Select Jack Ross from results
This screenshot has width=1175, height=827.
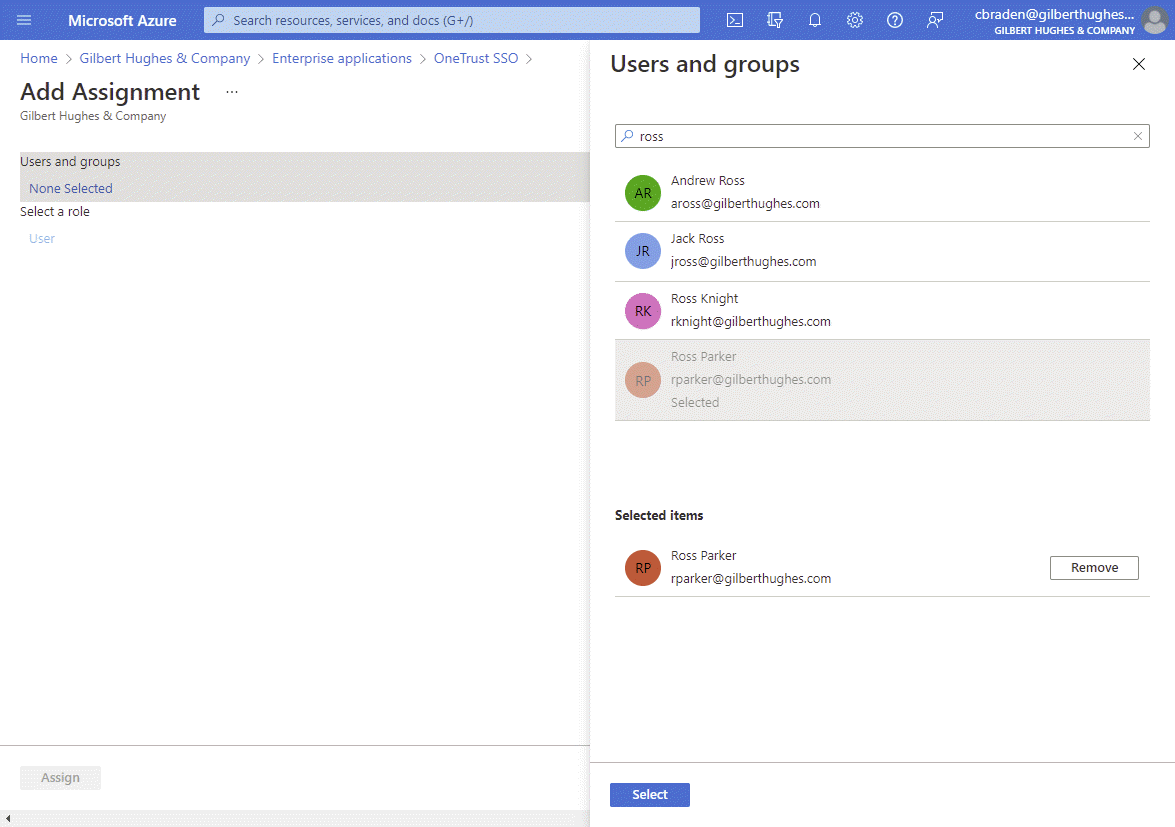tap(882, 251)
